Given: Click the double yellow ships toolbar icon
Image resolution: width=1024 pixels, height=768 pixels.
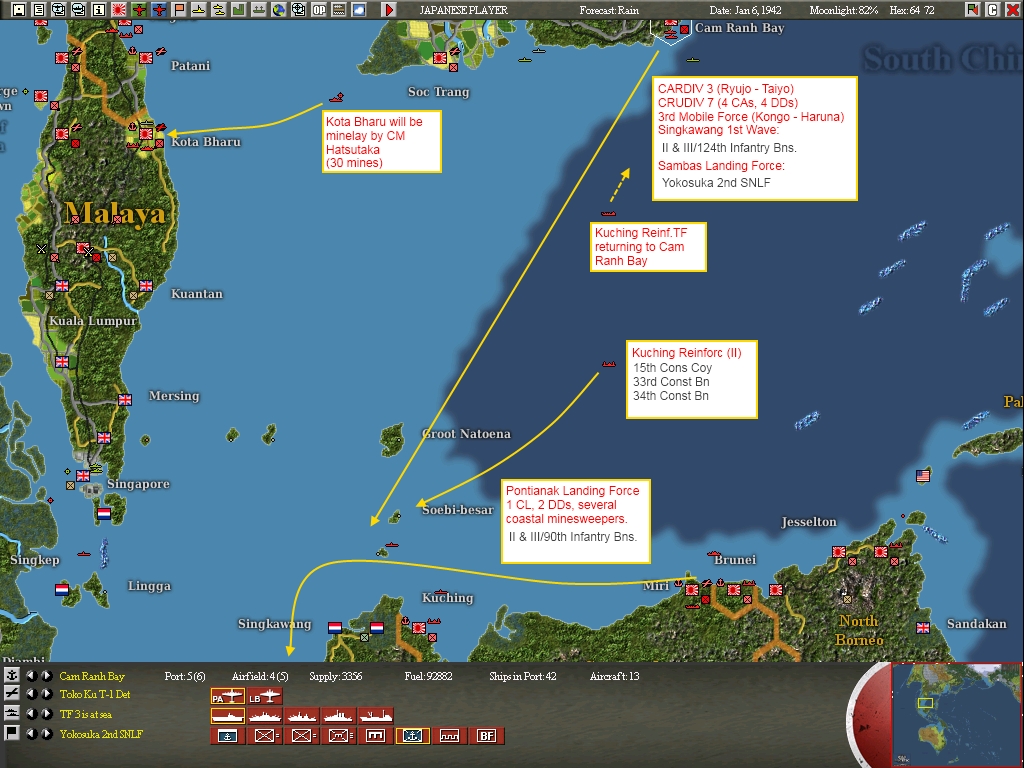Looking at the screenshot, I should [218, 9].
